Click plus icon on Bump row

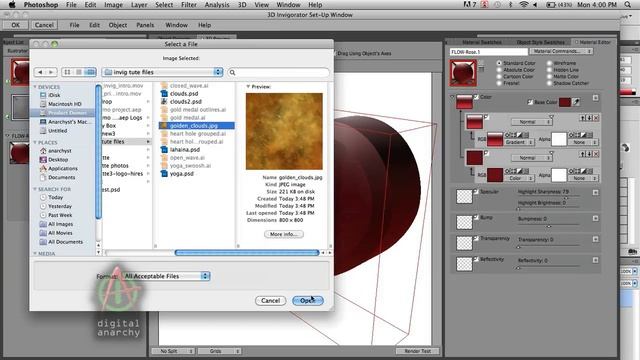point(596,218)
